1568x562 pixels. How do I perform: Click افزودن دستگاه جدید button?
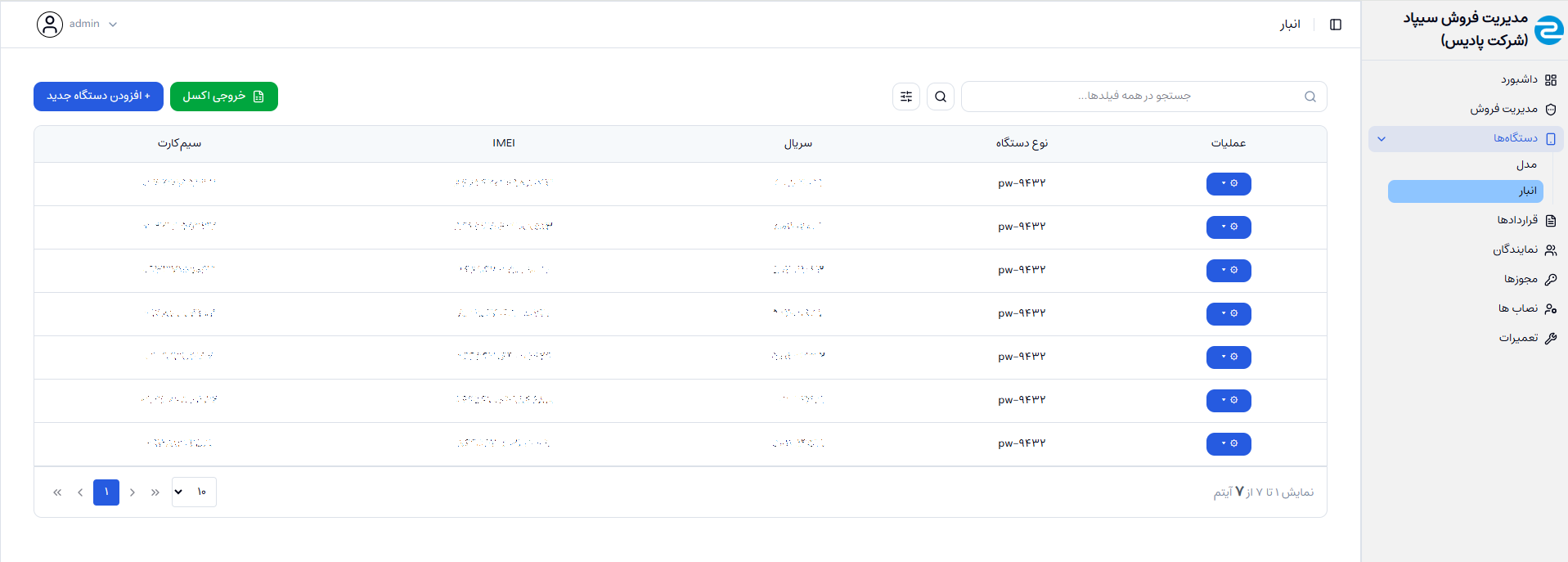pyautogui.click(x=98, y=97)
